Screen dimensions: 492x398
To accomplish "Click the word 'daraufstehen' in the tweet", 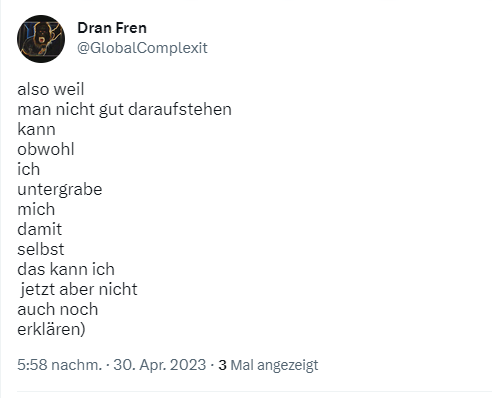I will 180,109.
